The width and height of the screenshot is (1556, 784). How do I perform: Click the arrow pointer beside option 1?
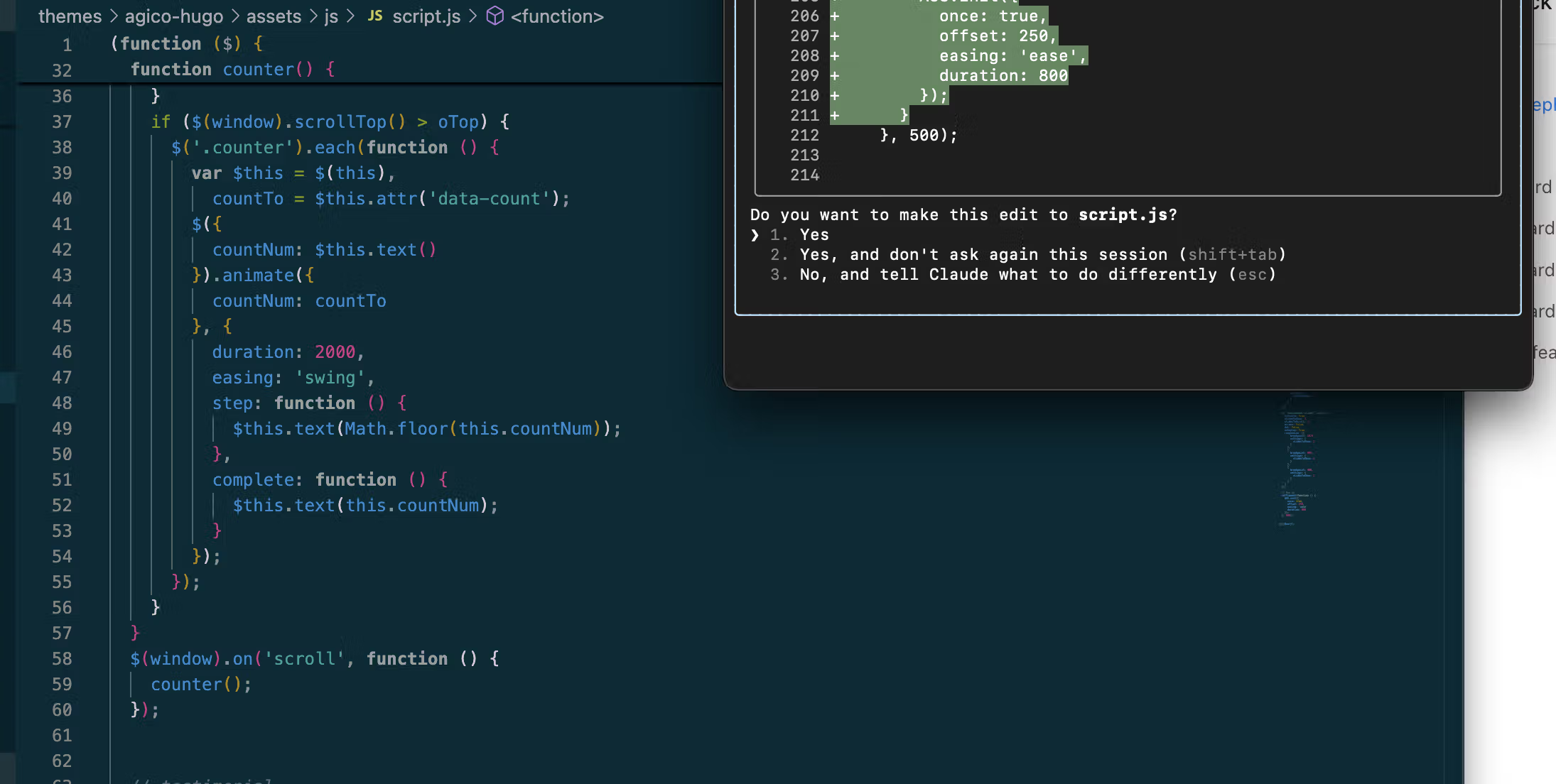click(755, 235)
